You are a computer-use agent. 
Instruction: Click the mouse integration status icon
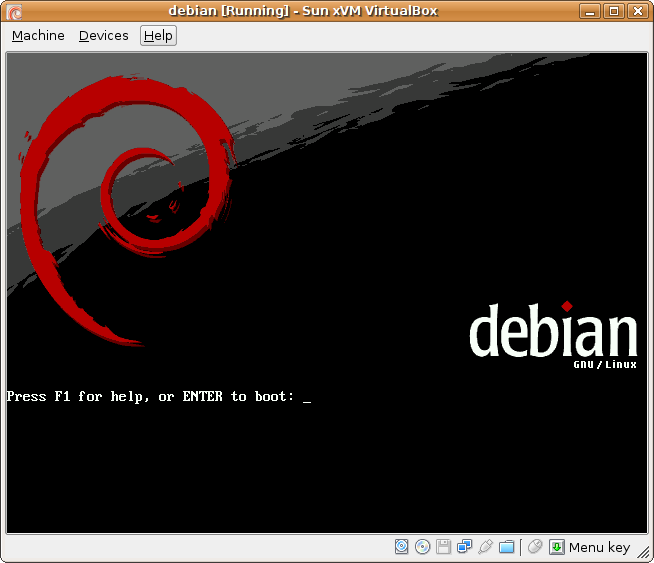click(535, 546)
